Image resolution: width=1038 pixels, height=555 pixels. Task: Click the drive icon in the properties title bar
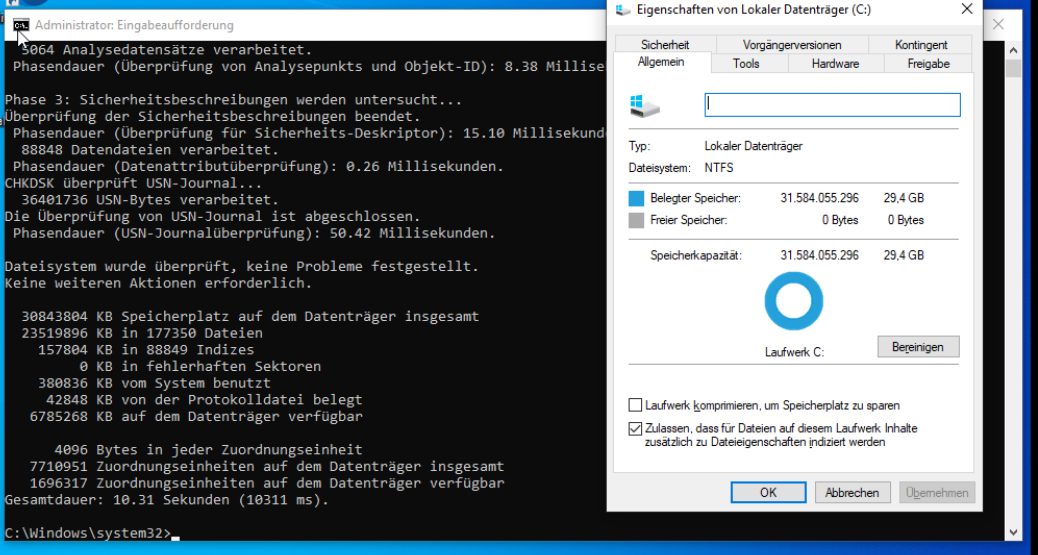coord(623,9)
